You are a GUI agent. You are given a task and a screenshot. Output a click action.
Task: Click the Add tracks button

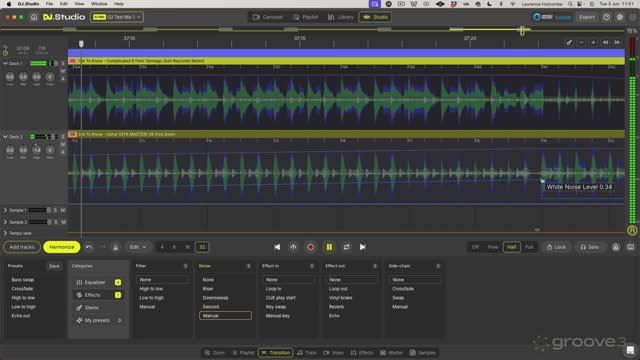coord(22,247)
